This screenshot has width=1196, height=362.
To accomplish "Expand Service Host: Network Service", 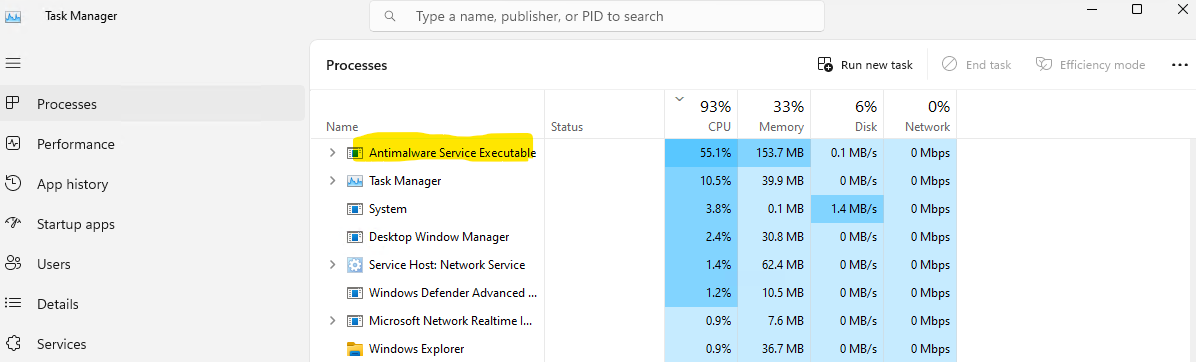I will [332, 264].
